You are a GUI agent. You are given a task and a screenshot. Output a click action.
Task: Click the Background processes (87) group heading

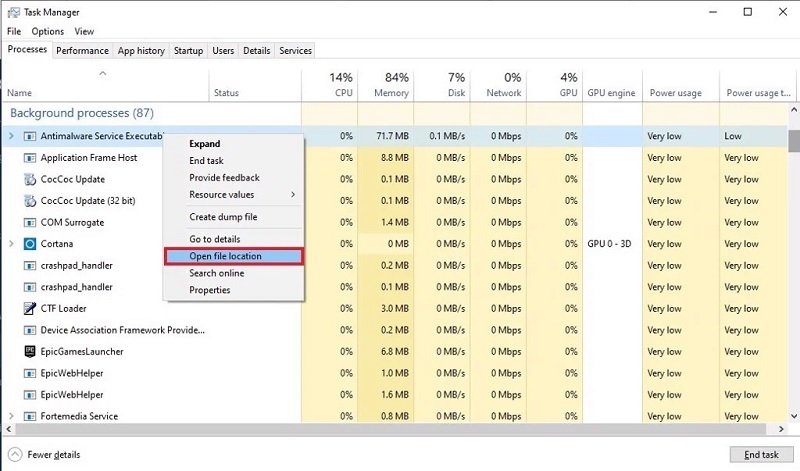click(x=82, y=113)
